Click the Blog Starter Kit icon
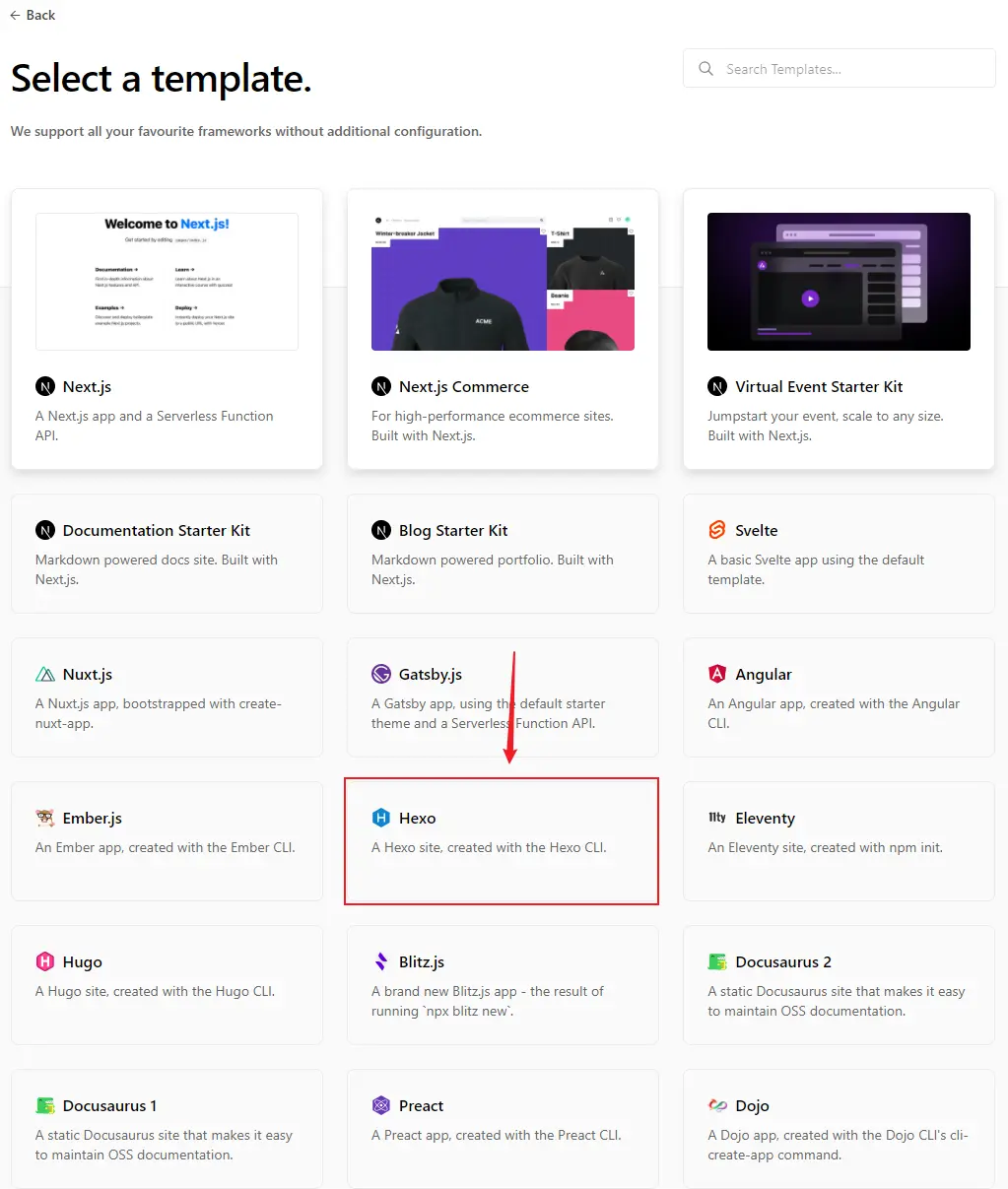1008x1189 pixels. (381, 530)
